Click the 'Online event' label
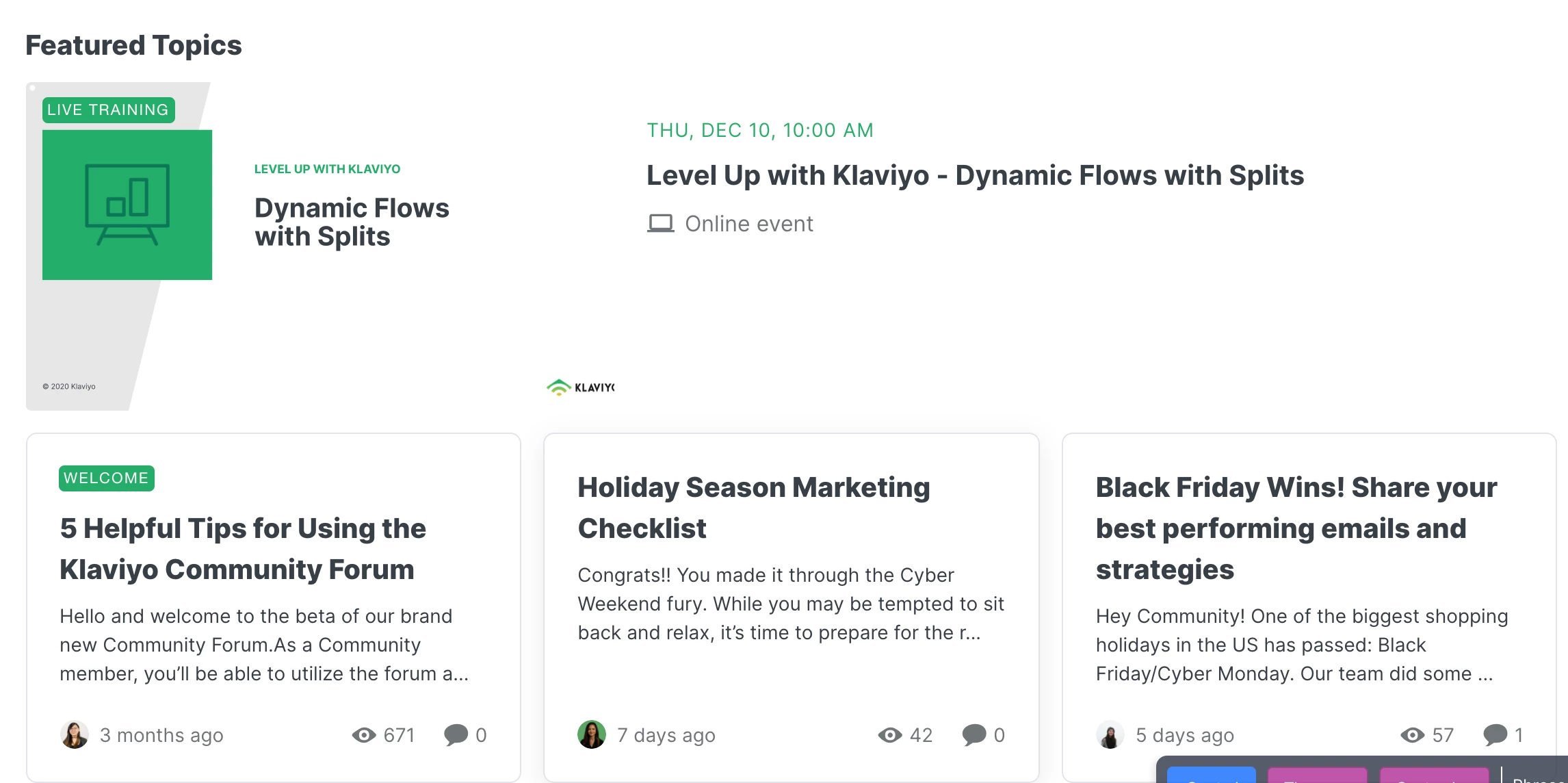 tap(748, 224)
